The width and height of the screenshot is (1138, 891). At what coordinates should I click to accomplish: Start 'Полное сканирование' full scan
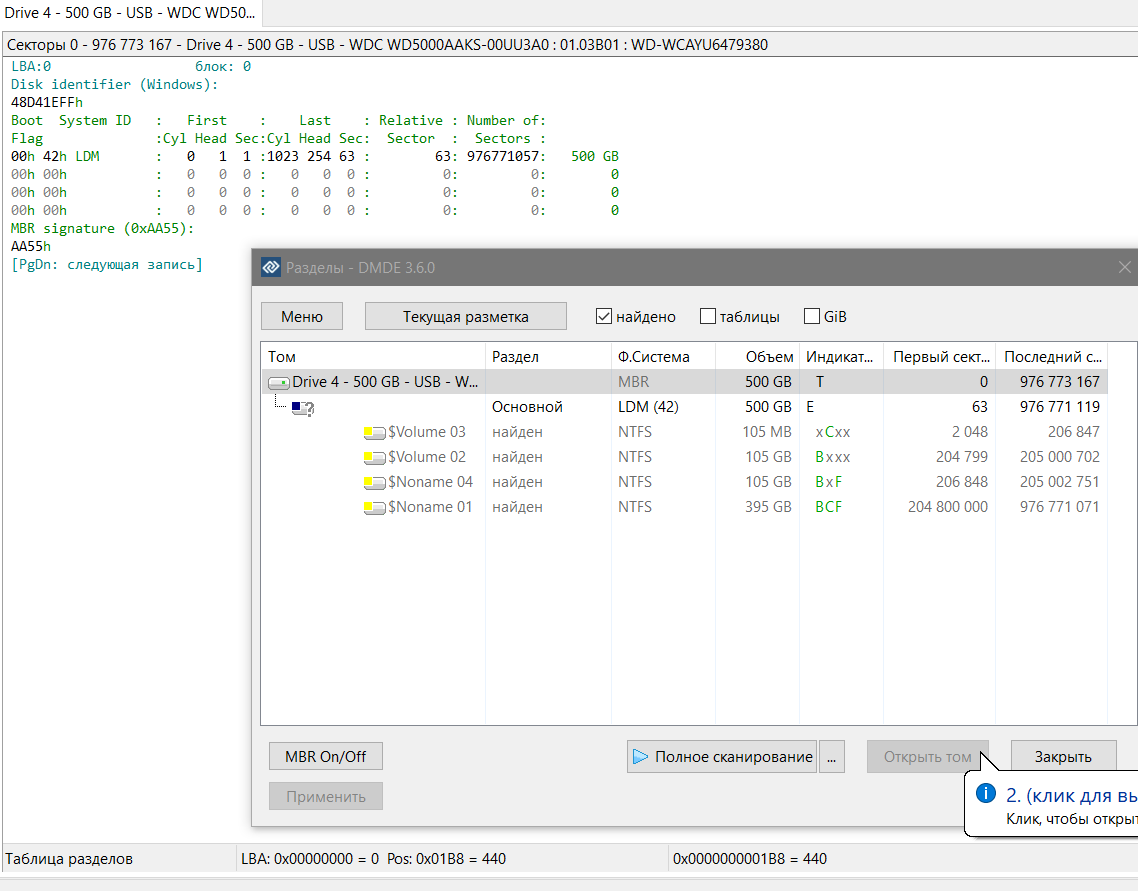click(x=722, y=757)
